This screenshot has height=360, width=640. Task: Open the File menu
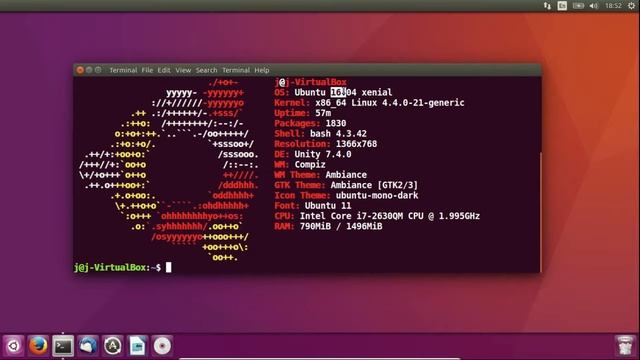(x=147, y=70)
